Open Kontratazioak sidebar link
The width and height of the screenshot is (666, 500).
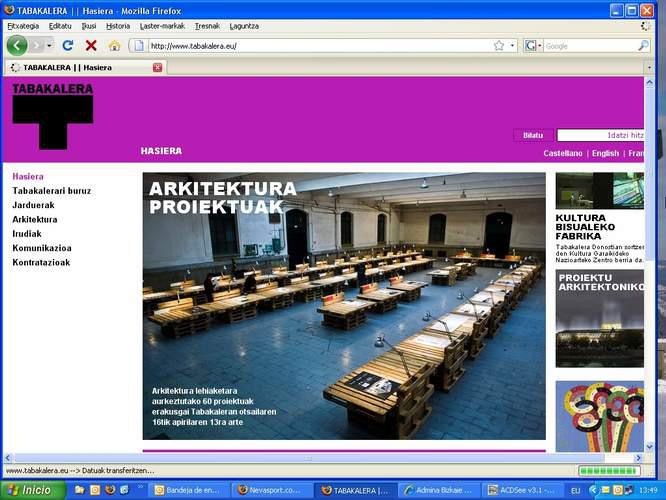pos(41,263)
